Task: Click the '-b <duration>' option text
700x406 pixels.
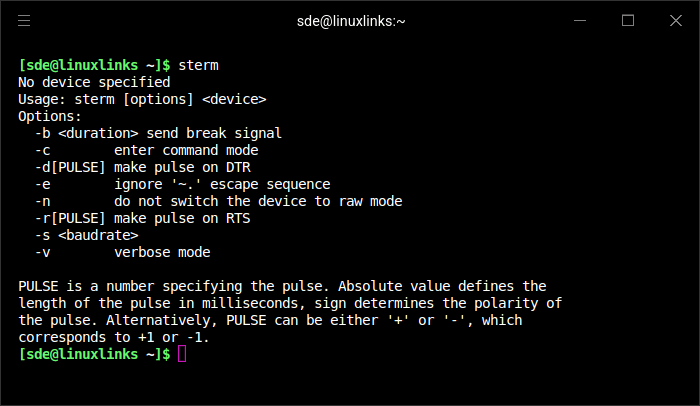Action: [87, 133]
